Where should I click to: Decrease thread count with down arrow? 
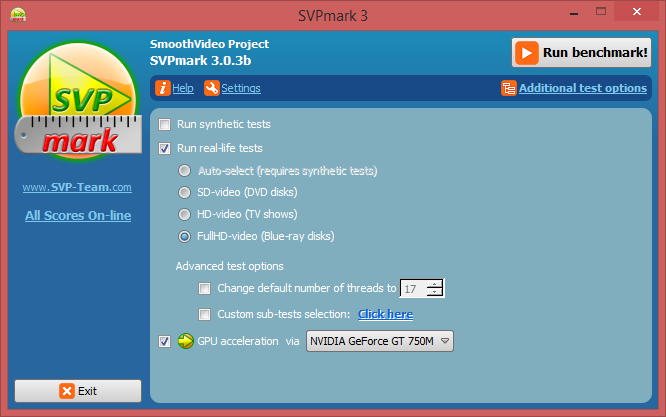(x=435, y=293)
